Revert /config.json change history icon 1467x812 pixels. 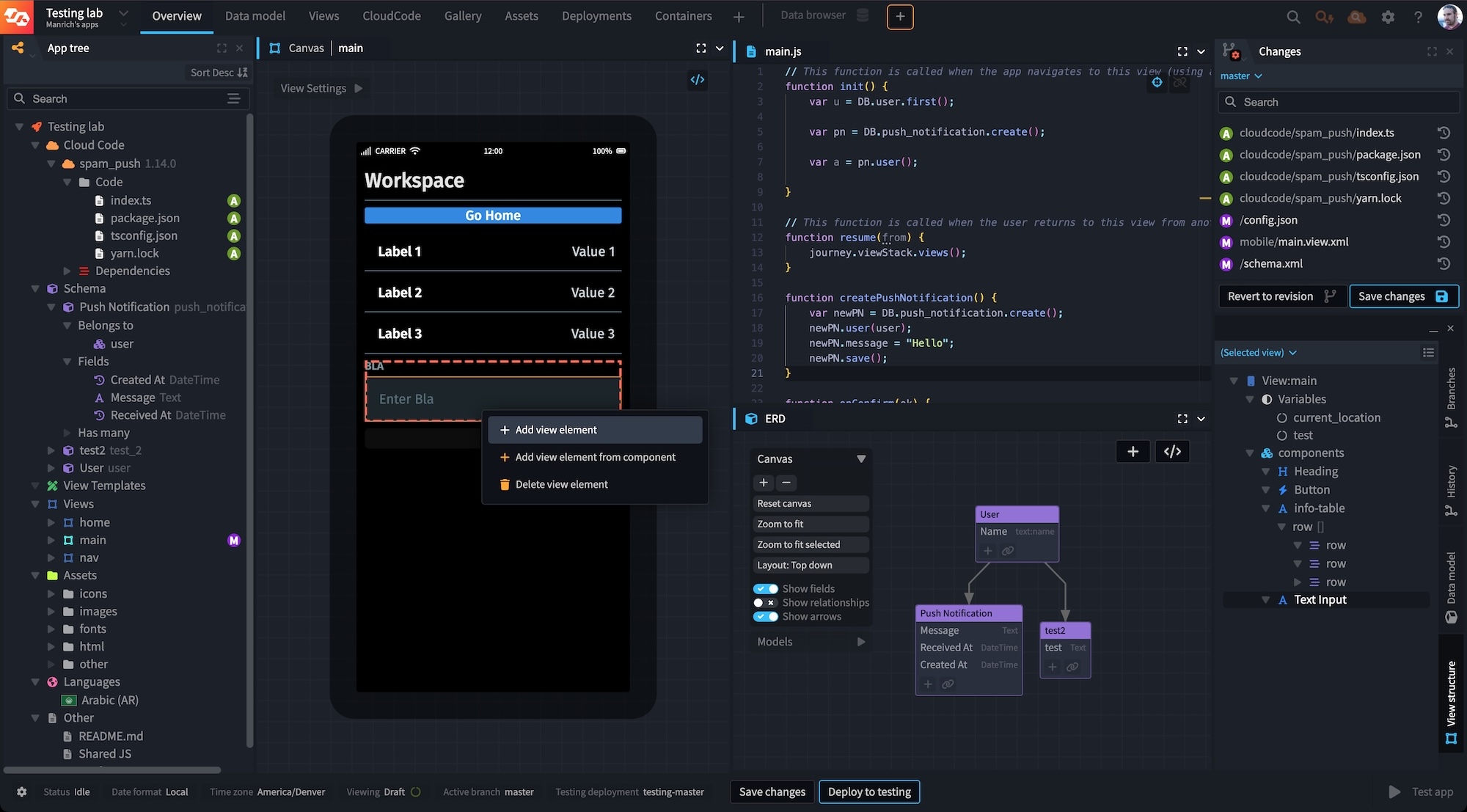[x=1444, y=220]
